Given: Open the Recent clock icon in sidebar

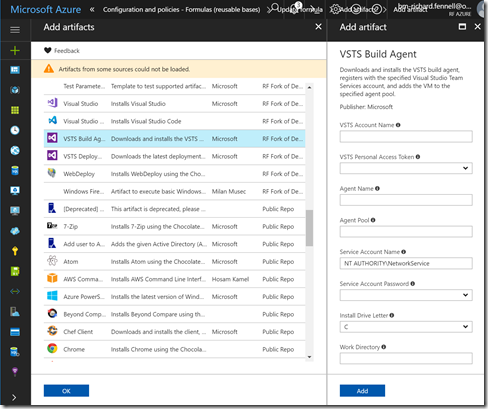Looking at the screenshot, I should click(x=15, y=130).
